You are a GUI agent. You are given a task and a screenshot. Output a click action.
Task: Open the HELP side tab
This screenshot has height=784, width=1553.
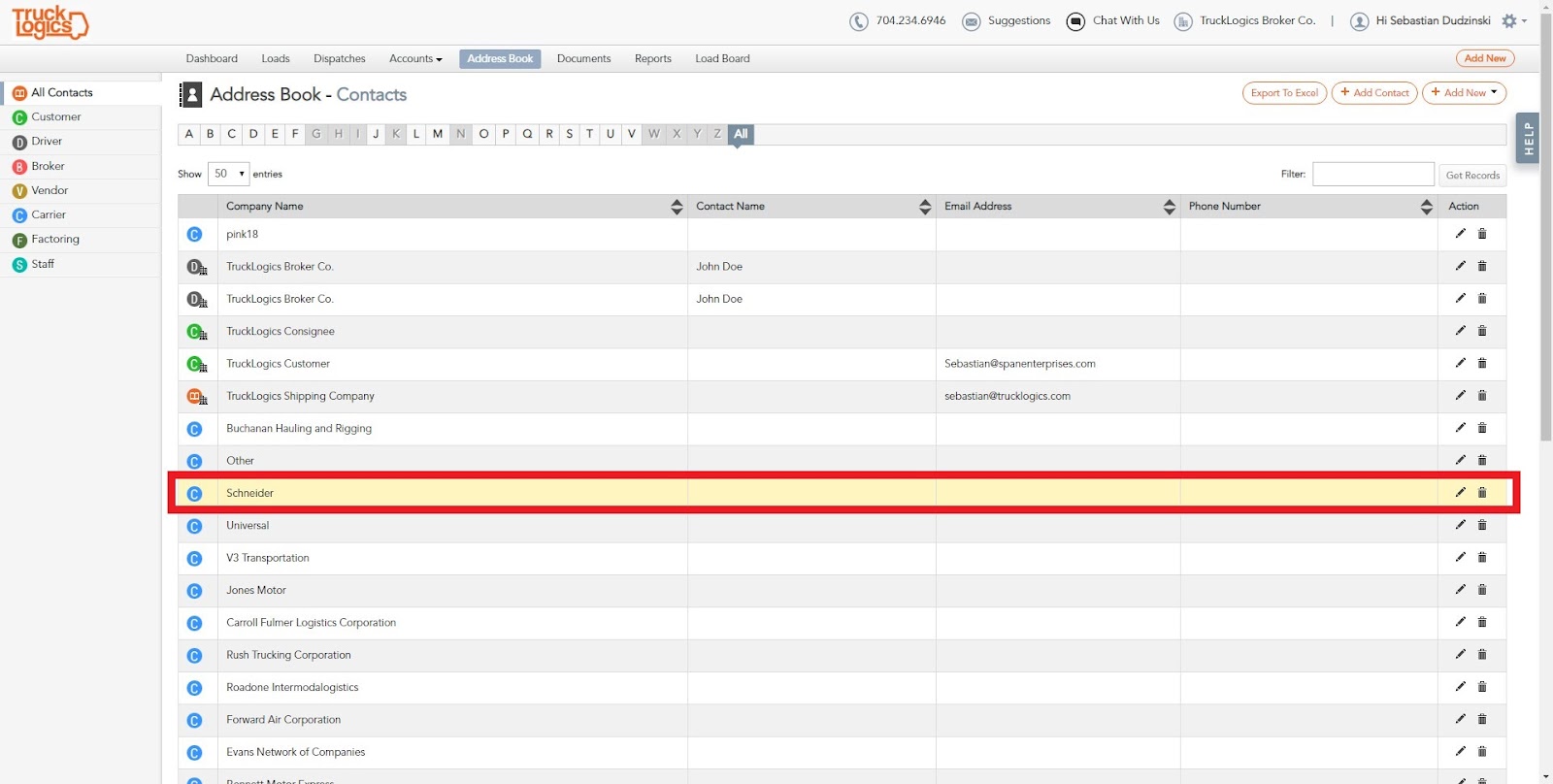click(x=1528, y=138)
